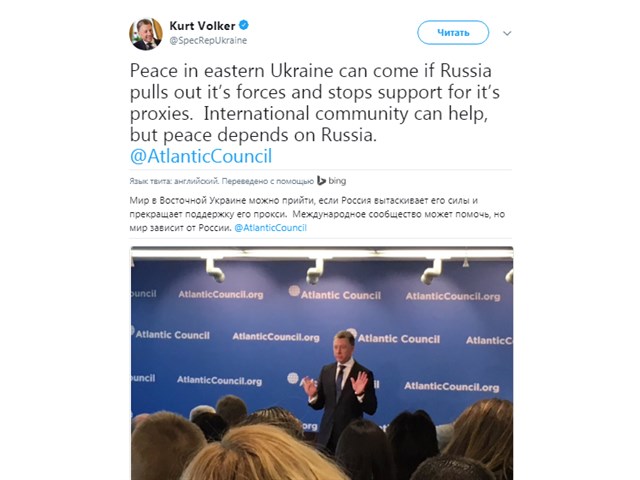Open @AtlanticCouncil mention in Russian translation

click(270, 228)
